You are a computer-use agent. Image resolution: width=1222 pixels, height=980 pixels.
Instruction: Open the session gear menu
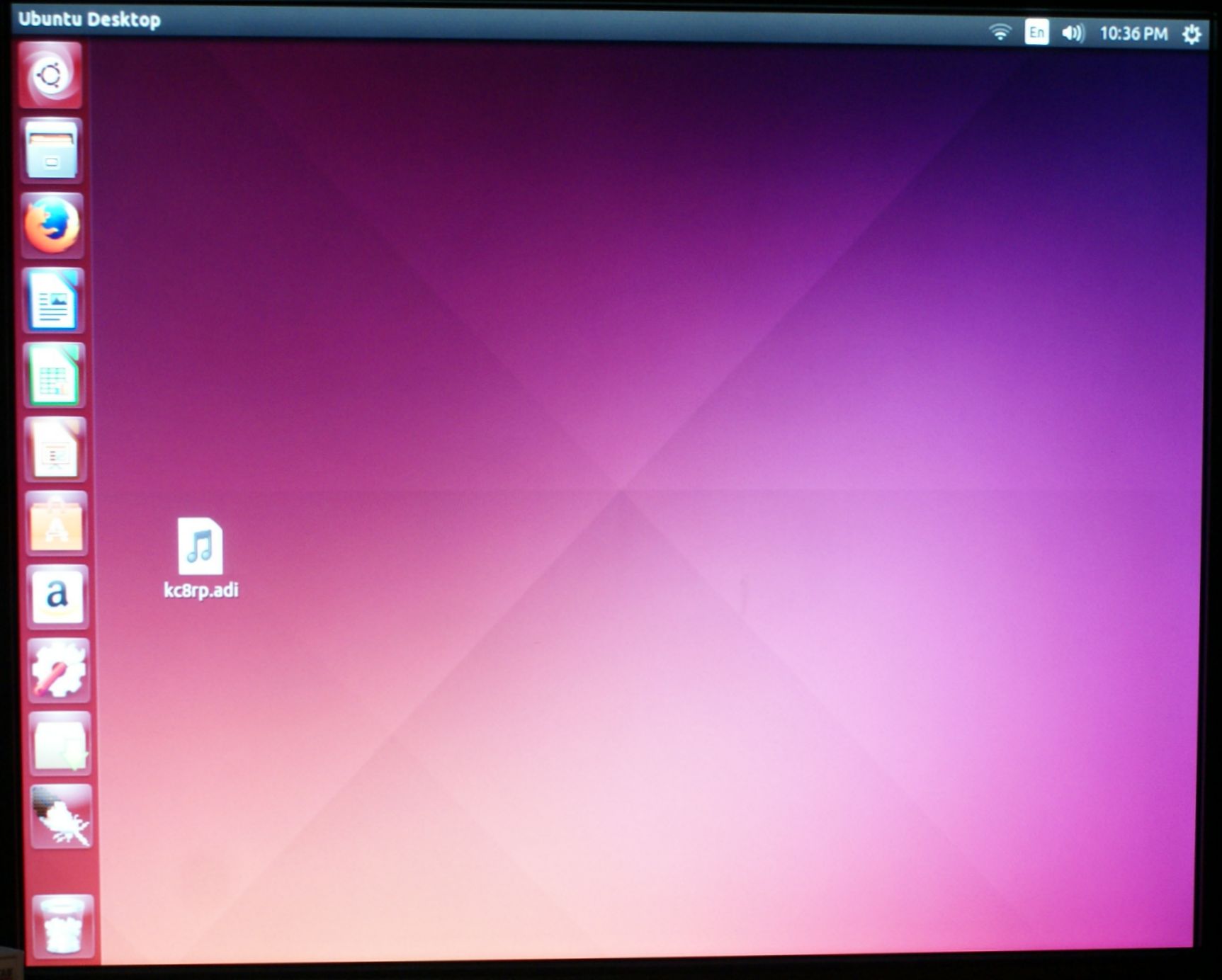(1192, 34)
